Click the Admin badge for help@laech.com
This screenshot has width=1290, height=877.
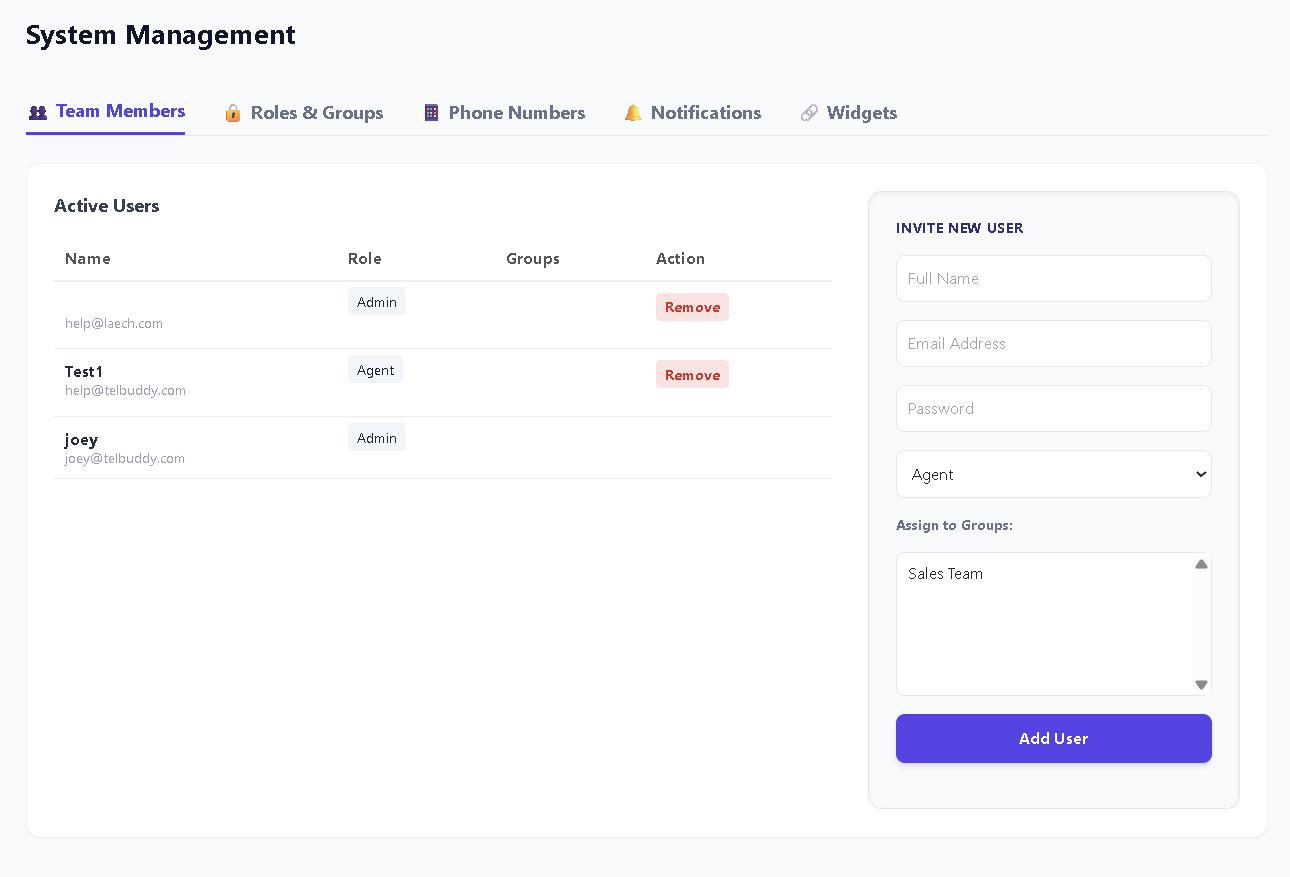coord(377,302)
